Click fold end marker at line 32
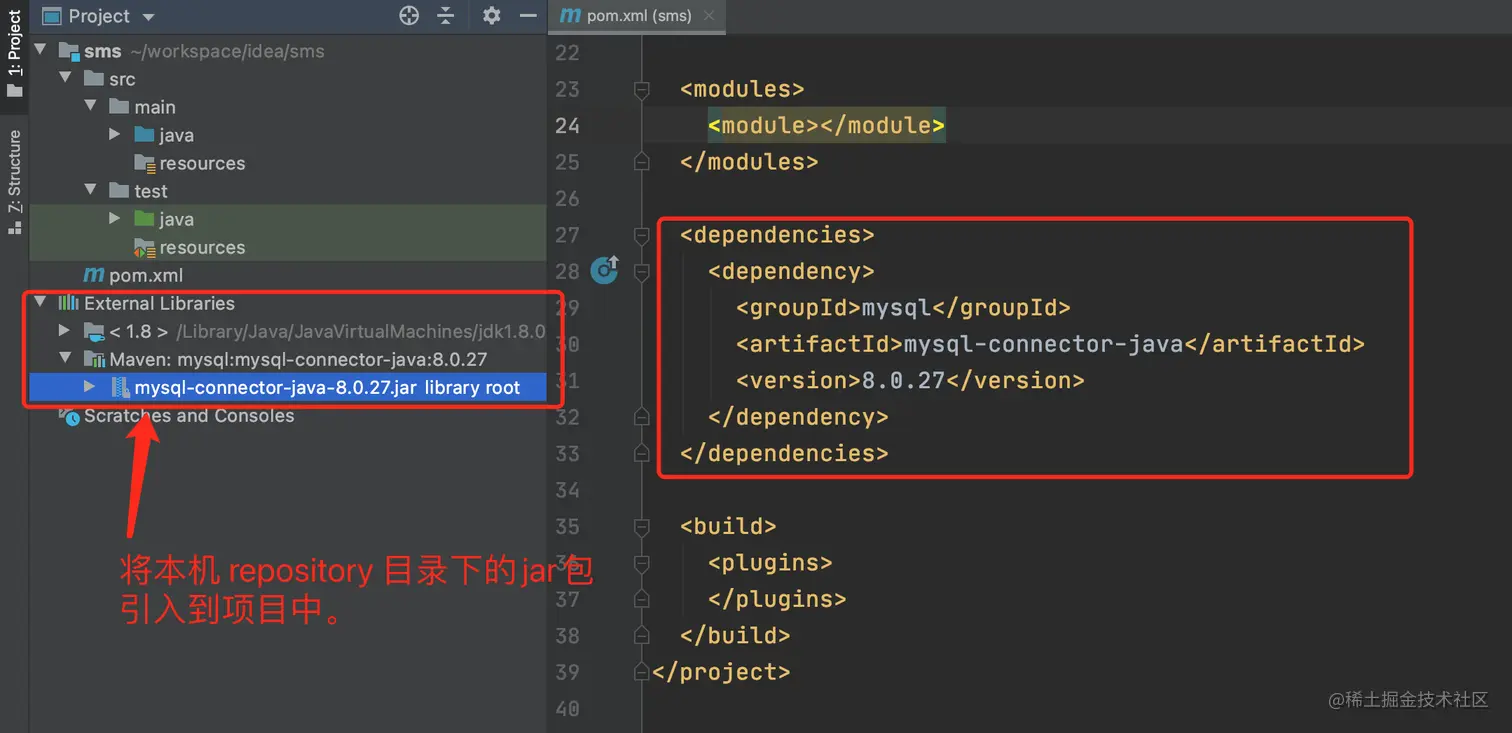Viewport: 1512px width, 733px height. pyautogui.click(x=641, y=417)
